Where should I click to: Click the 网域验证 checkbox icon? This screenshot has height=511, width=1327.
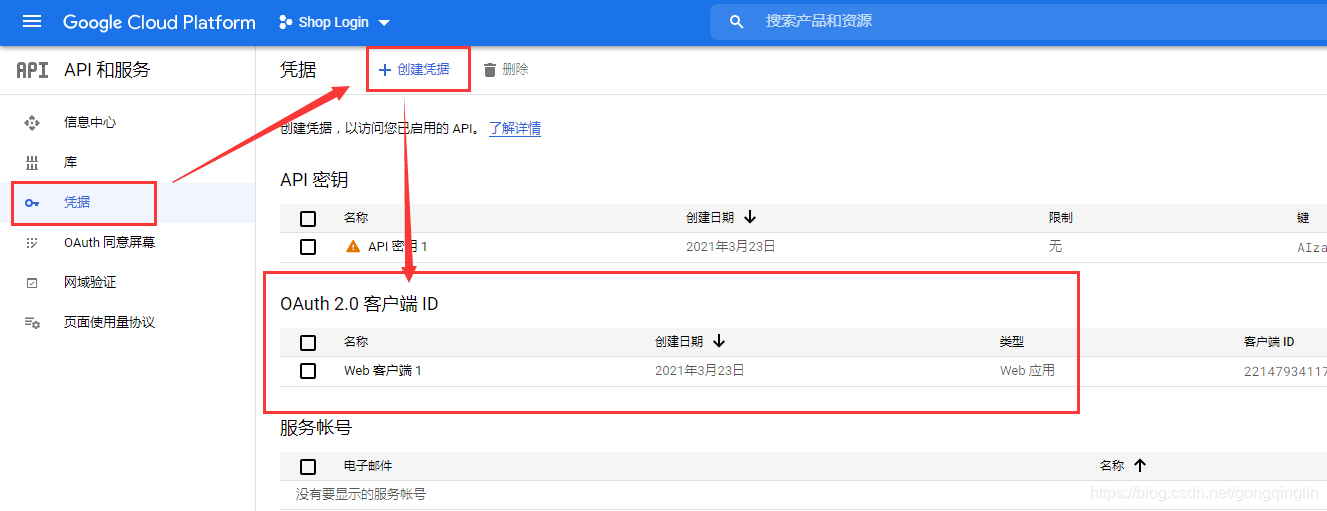pyautogui.click(x=32, y=283)
